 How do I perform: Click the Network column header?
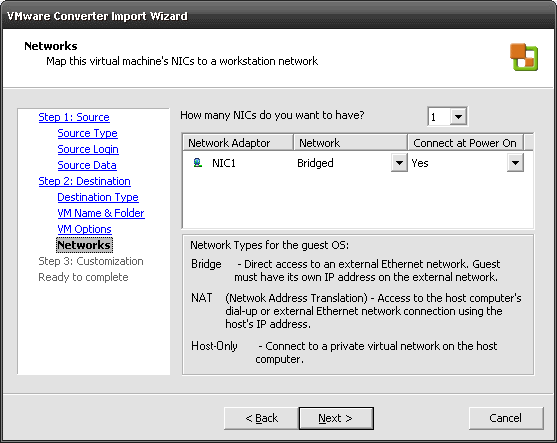tap(350, 143)
